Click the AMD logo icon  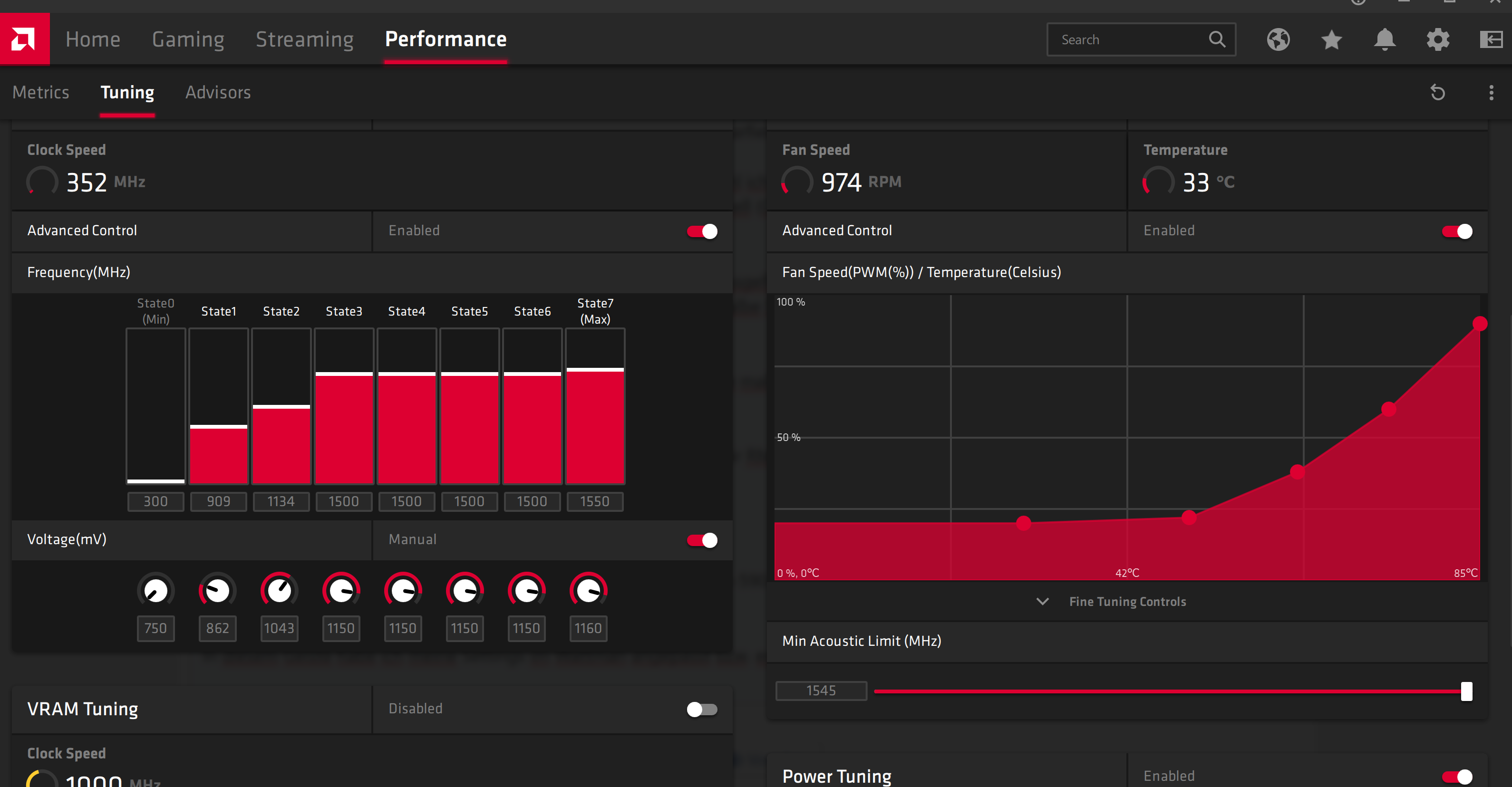(24, 39)
